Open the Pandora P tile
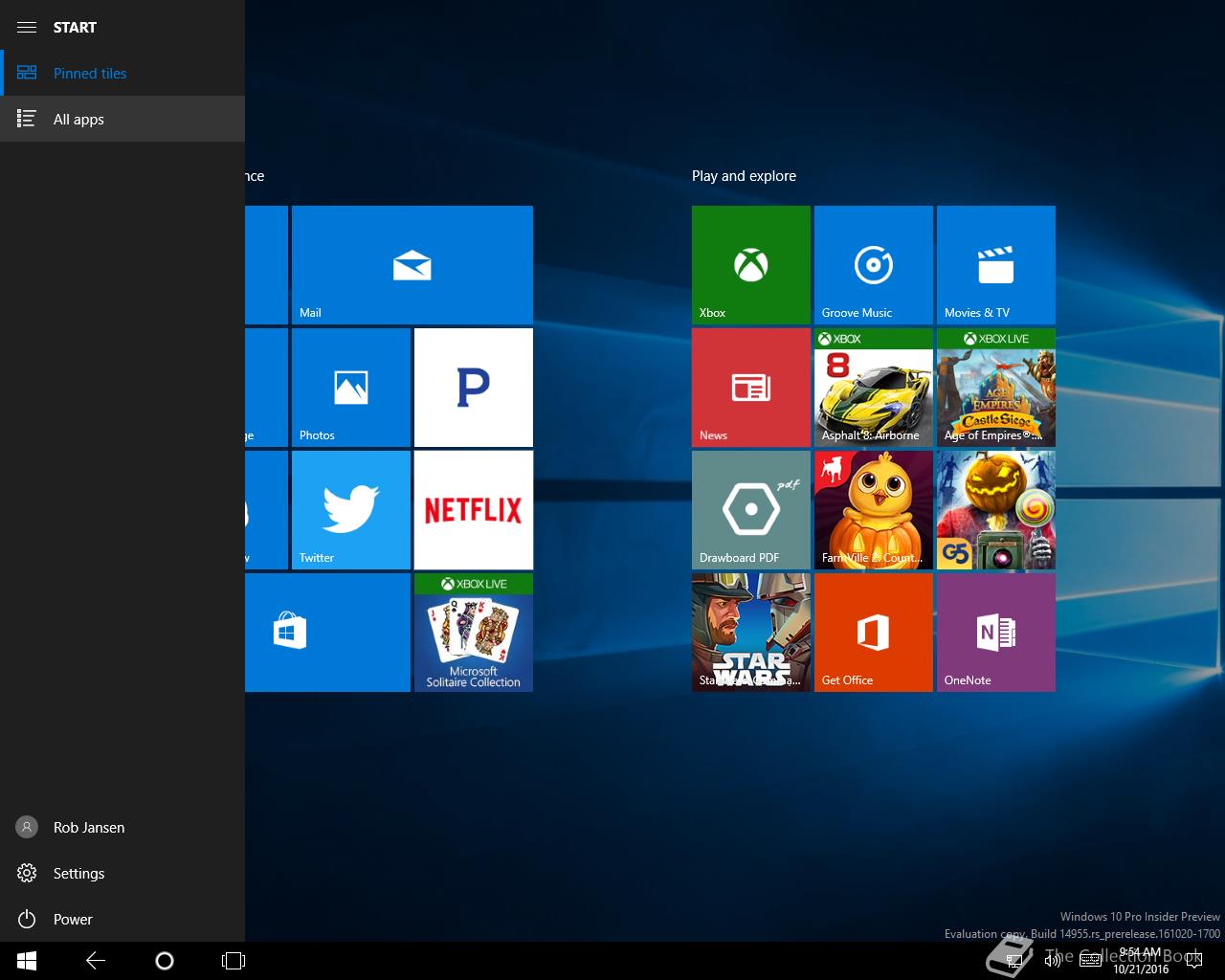1225x980 pixels. [474, 388]
